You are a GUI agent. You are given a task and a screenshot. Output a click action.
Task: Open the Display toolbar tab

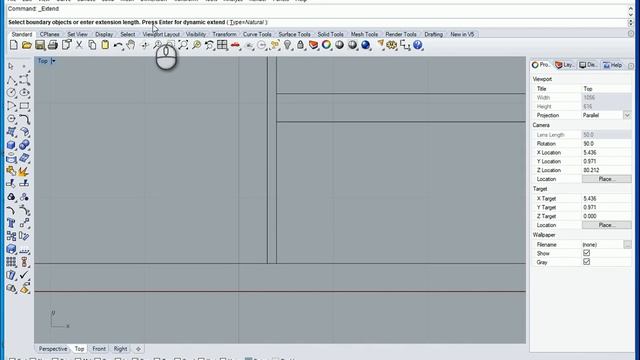[x=104, y=34]
